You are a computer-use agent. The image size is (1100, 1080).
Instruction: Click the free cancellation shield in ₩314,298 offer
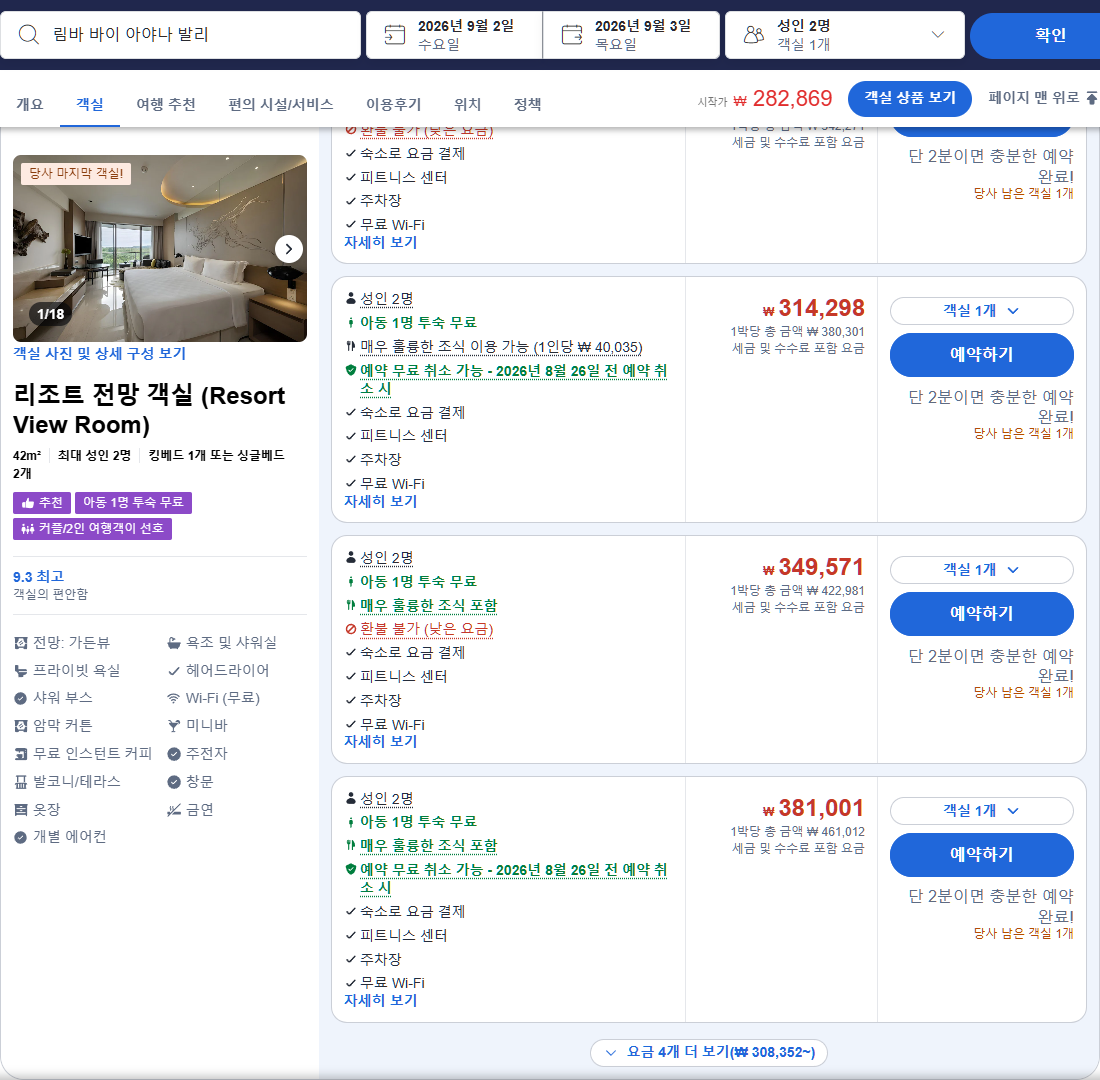[x=351, y=370]
